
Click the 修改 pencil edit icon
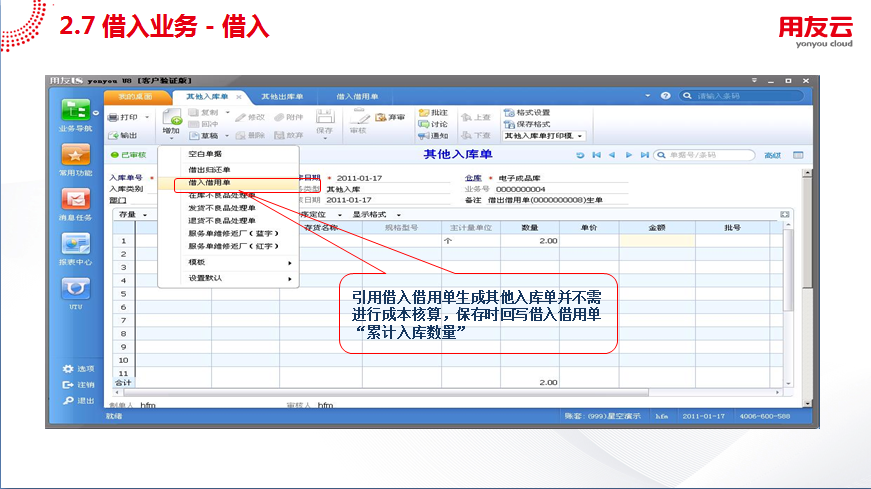click(x=240, y=117)
